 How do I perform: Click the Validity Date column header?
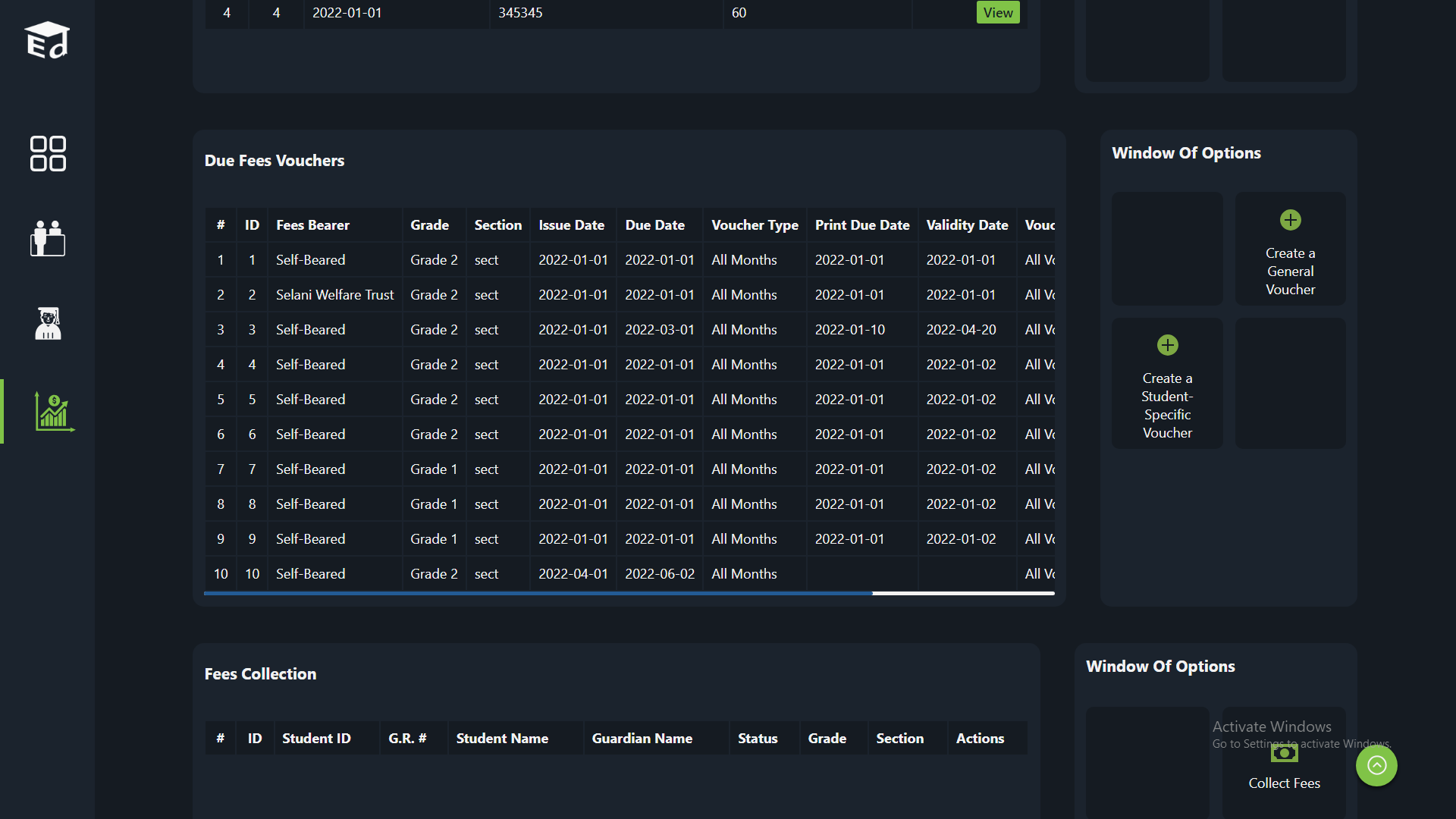tap(966, 225)
